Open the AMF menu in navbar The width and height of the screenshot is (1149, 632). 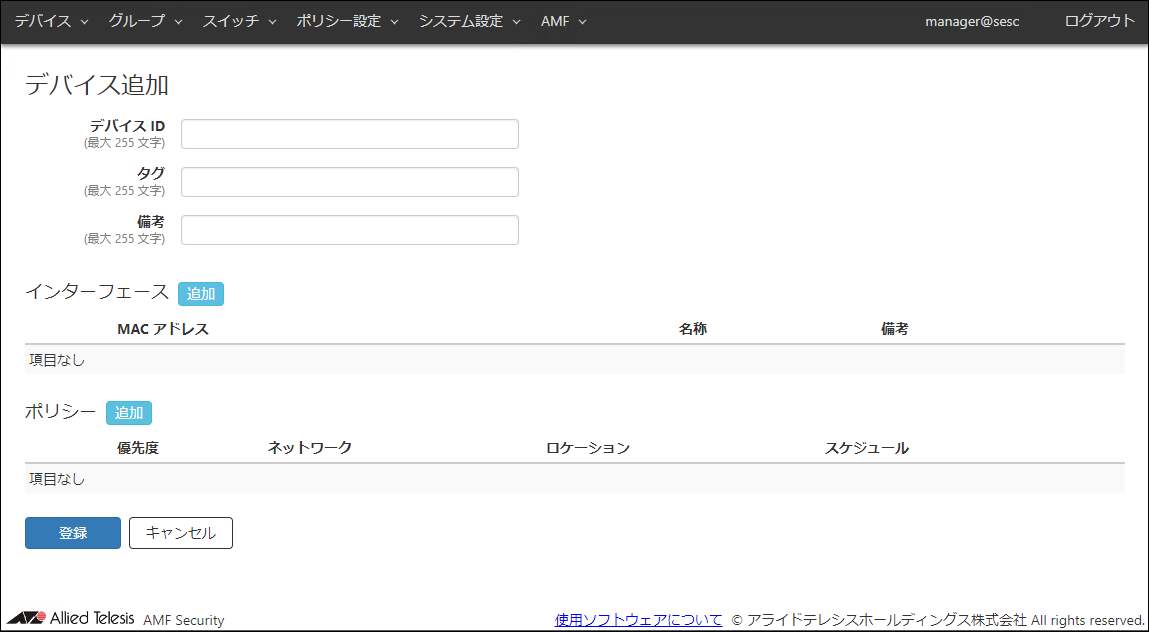pyautogui.click(x=563, y=21)
